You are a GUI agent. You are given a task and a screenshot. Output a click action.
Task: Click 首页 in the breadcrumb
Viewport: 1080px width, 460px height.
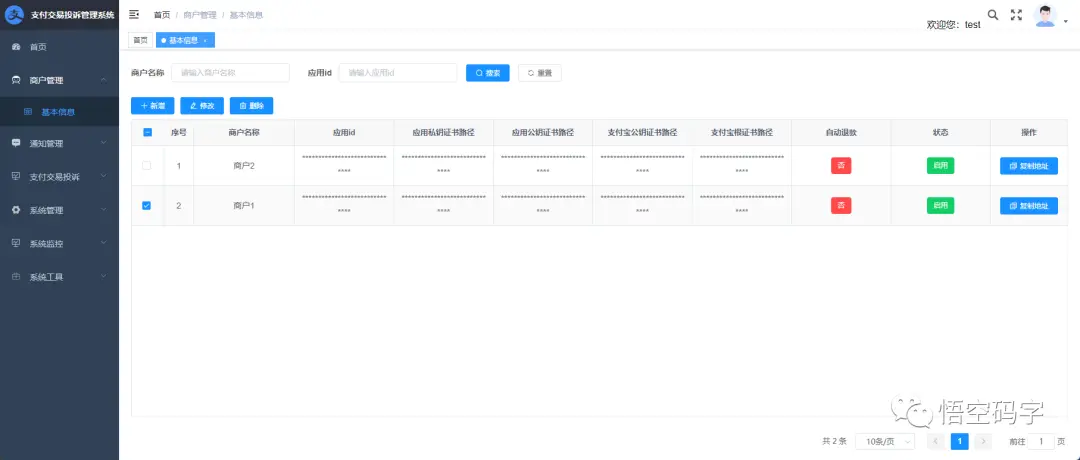point(162,14)
